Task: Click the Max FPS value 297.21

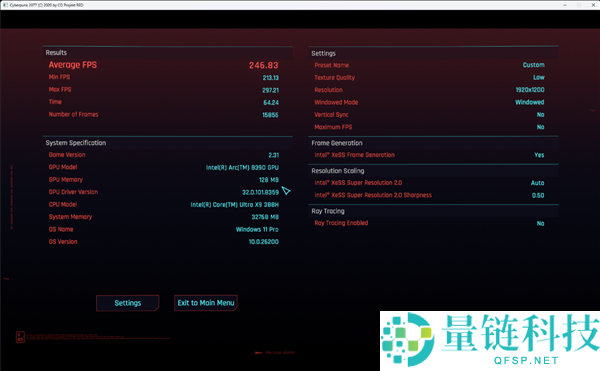Action: click(271, 90)
